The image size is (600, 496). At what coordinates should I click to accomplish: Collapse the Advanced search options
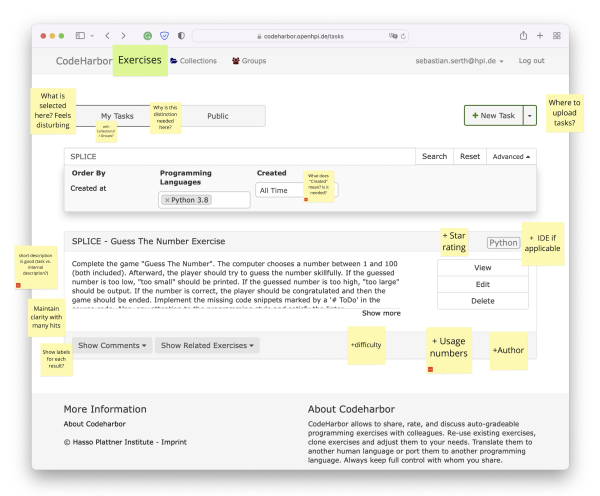[511, 157]
